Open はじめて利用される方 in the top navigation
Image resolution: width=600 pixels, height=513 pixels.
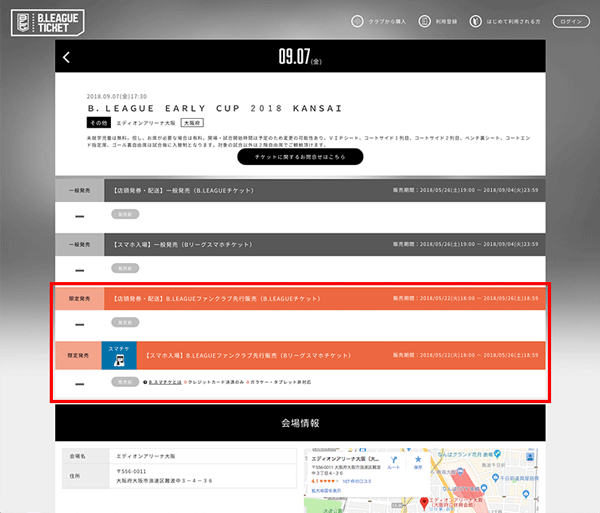pyautogui.click(x=513, y=21)
